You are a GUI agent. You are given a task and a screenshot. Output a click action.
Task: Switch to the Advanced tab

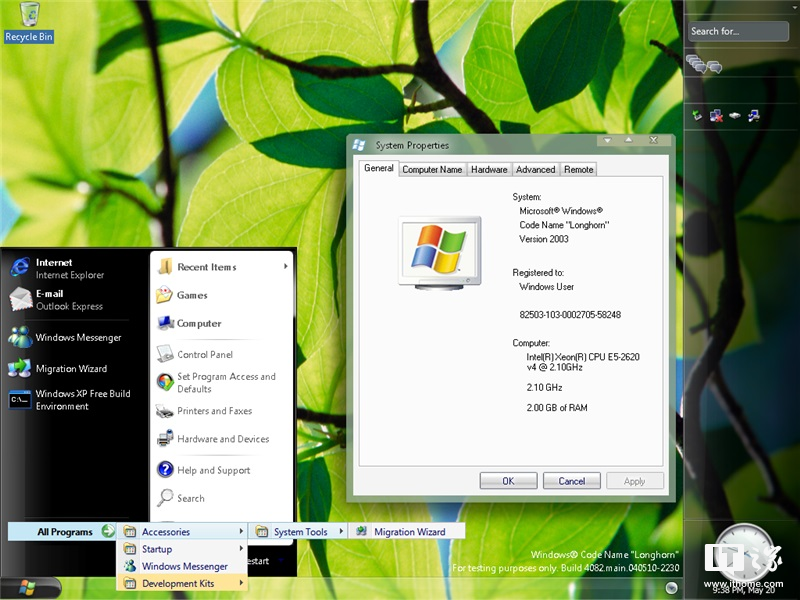(535, 169)
